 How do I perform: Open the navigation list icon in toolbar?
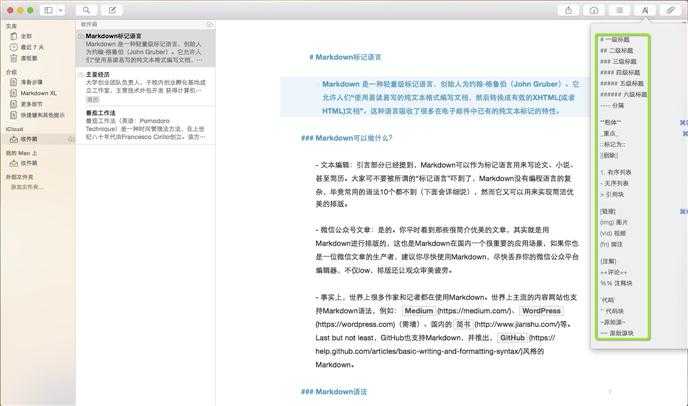click(x=619, y=10)
